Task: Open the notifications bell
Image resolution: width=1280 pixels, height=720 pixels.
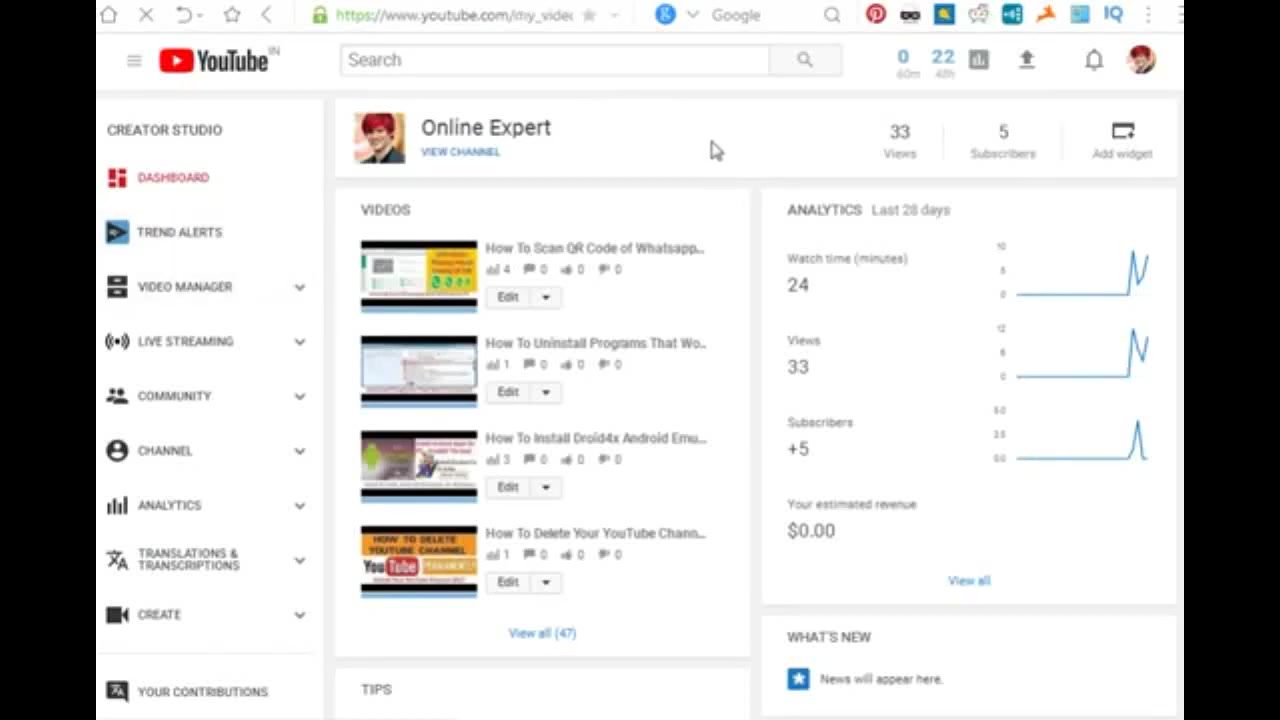Action: [x=1094, y=60]
